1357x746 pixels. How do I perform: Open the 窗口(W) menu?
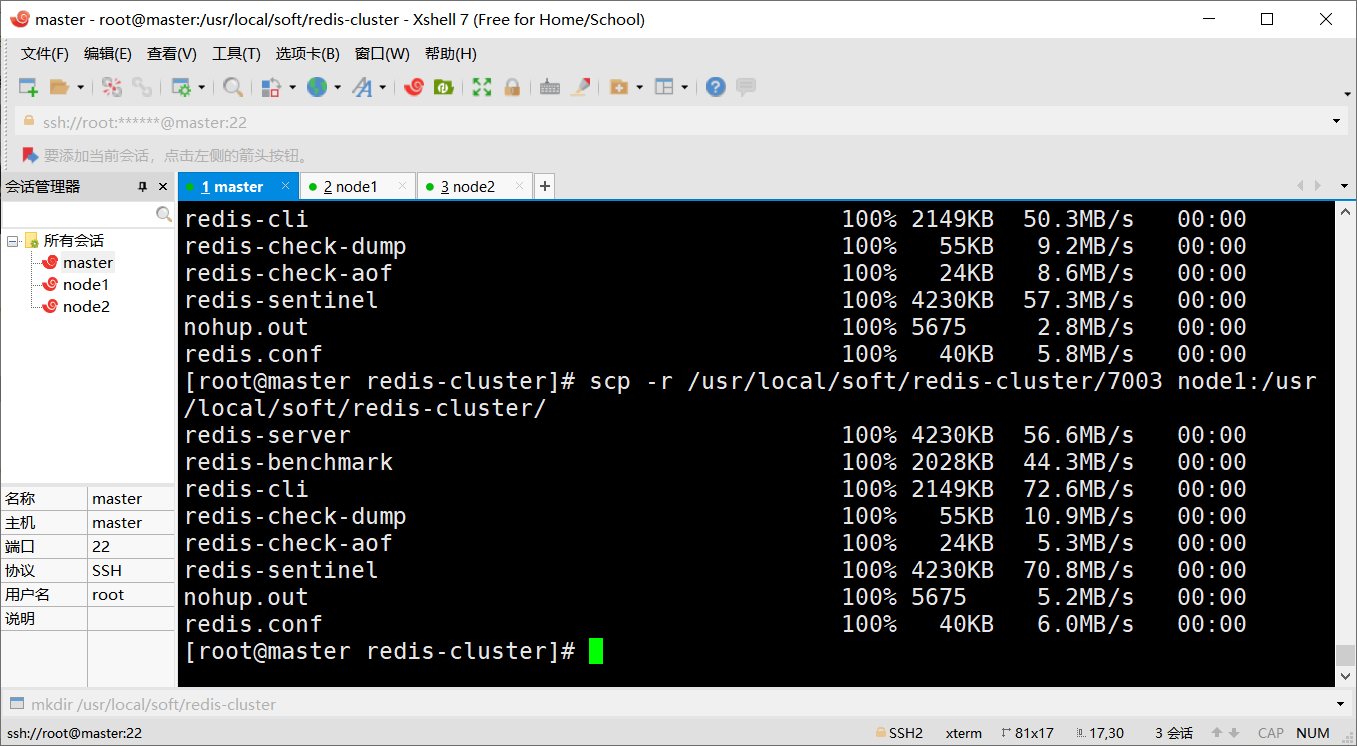(382, 54)
